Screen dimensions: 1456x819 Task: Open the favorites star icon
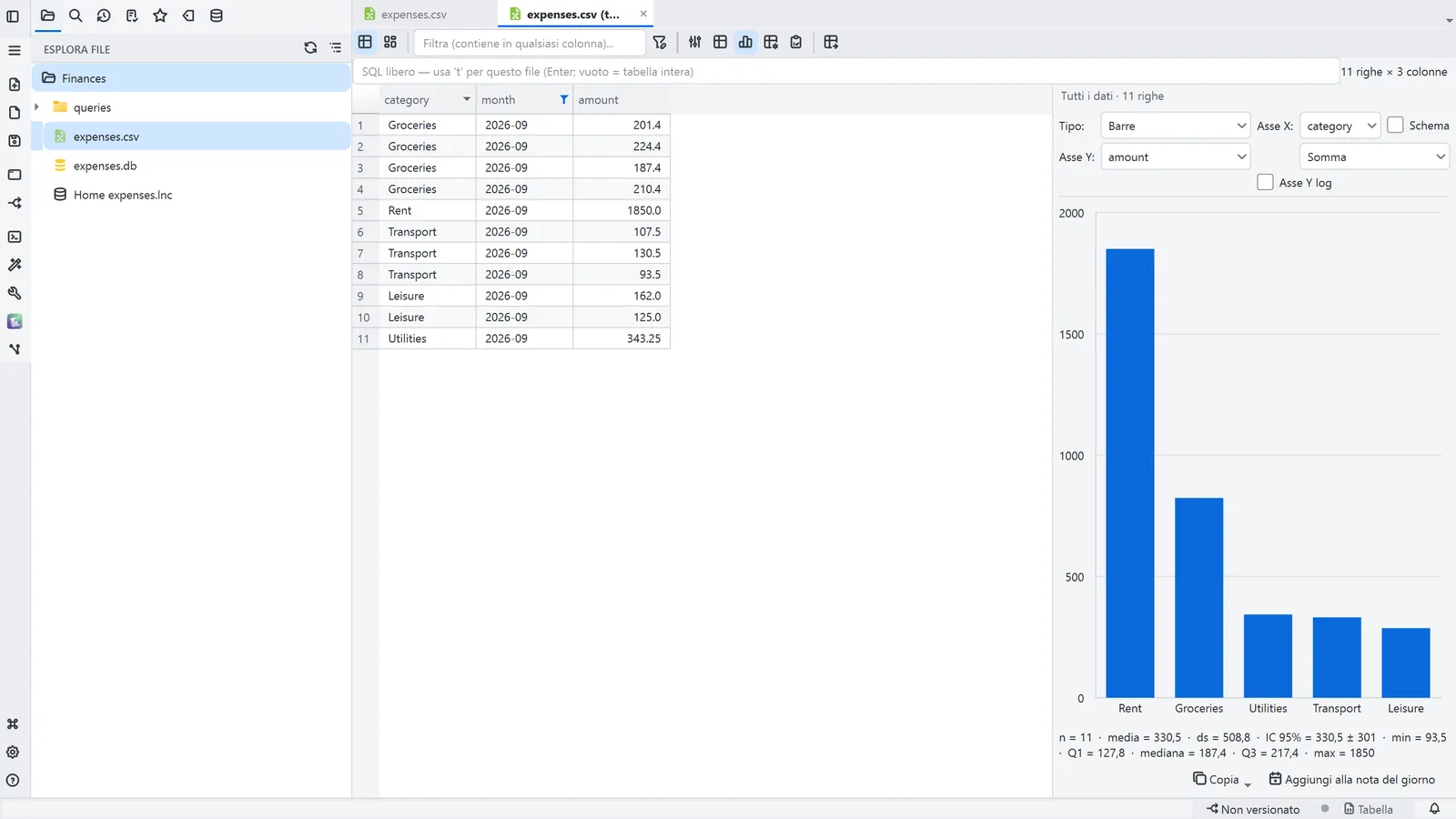pos(160,15)
